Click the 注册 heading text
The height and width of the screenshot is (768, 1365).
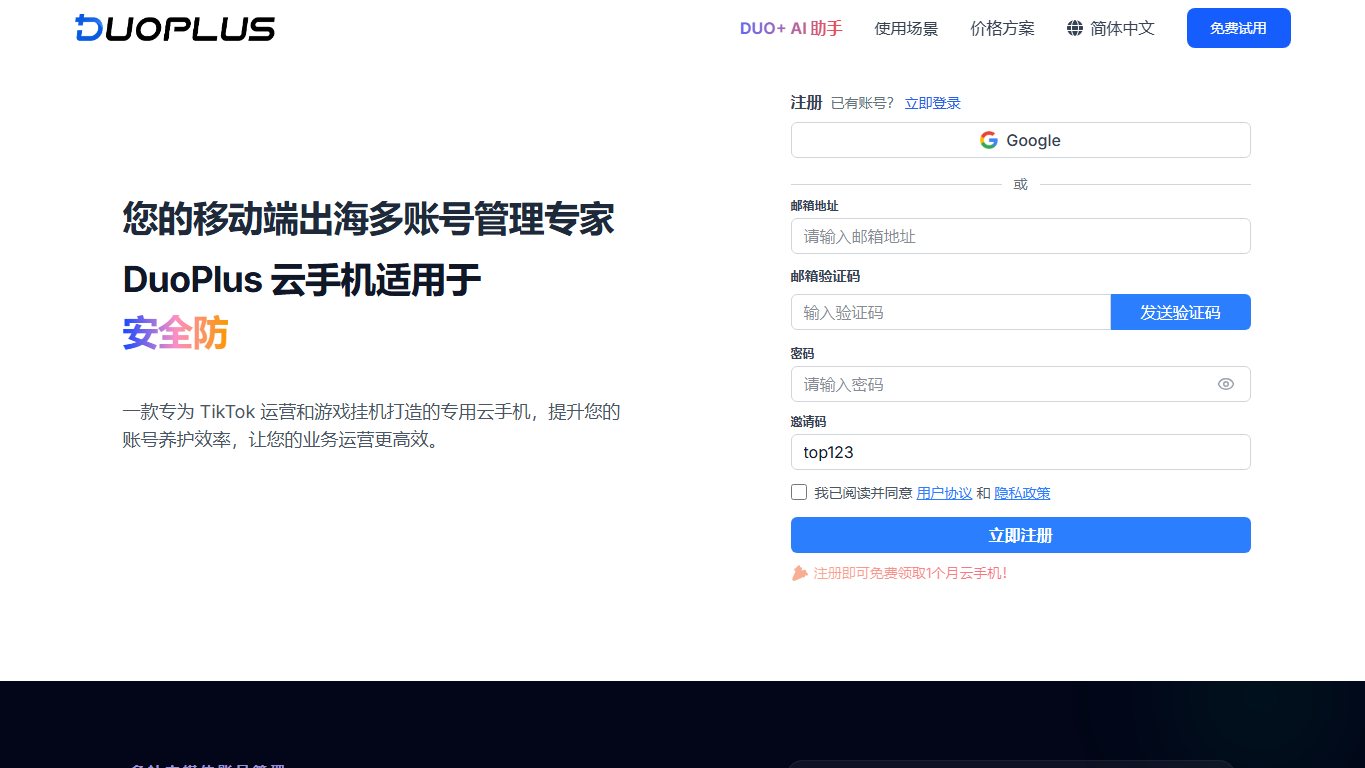[x=806, y=102]
